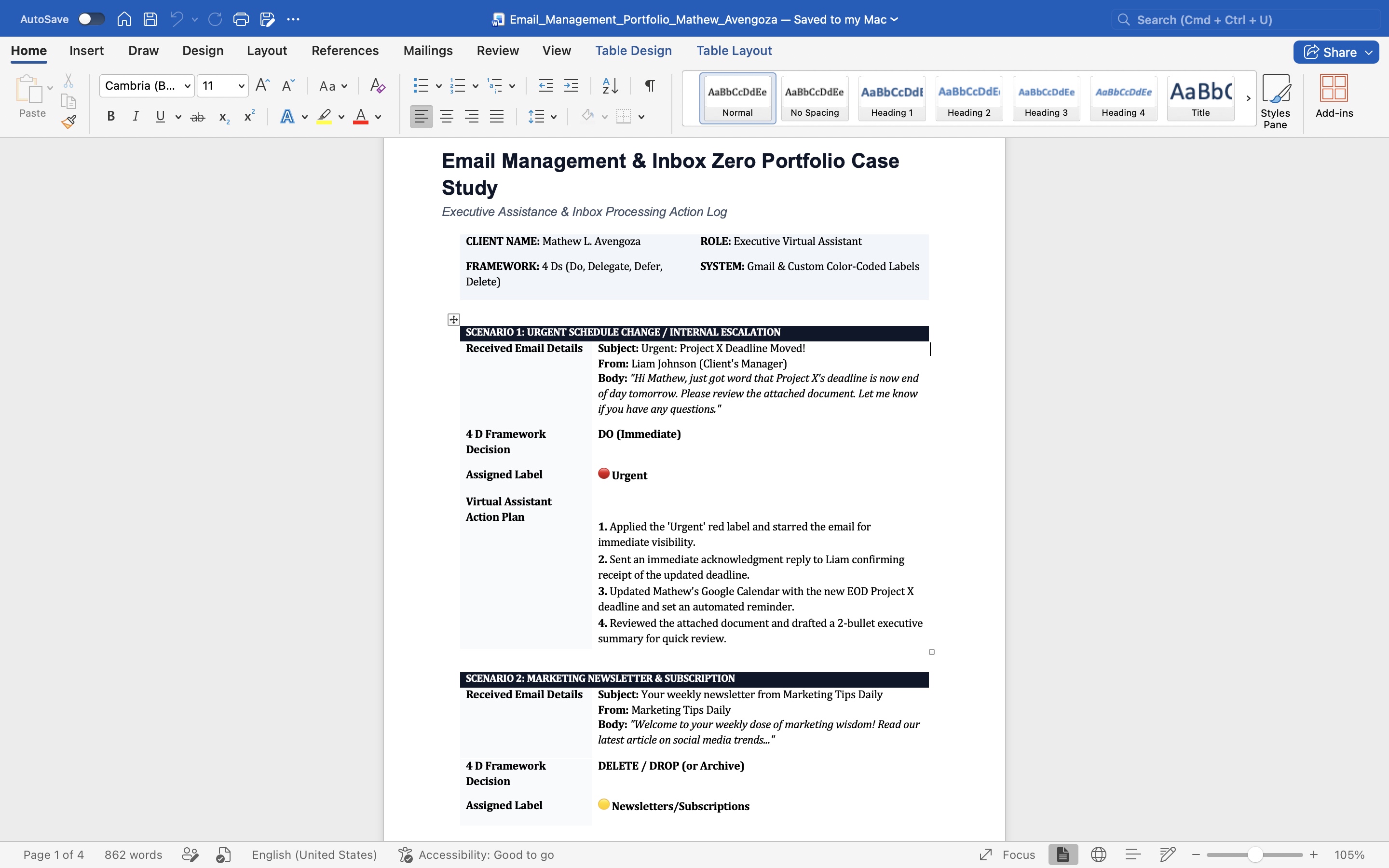Toggle the AutoSave switch
1389x868 pixels.
pos(92,19)
